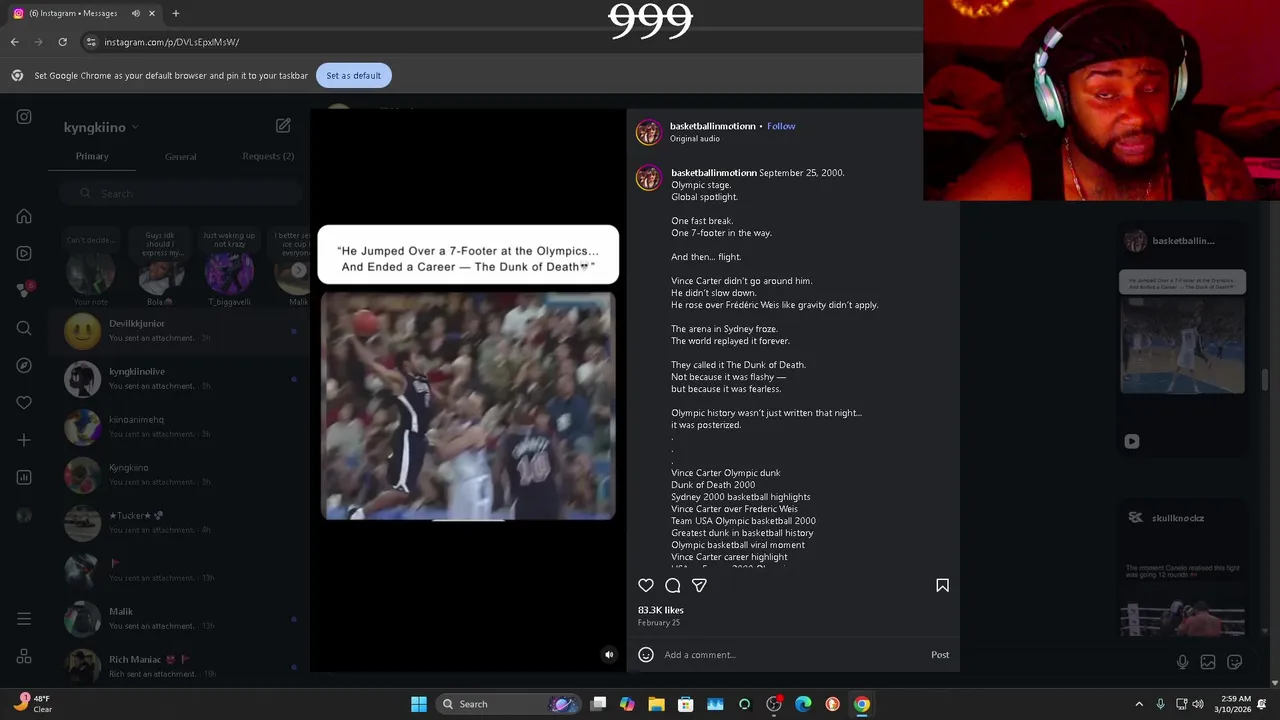View the Bola note avatar

click(160, 275)
